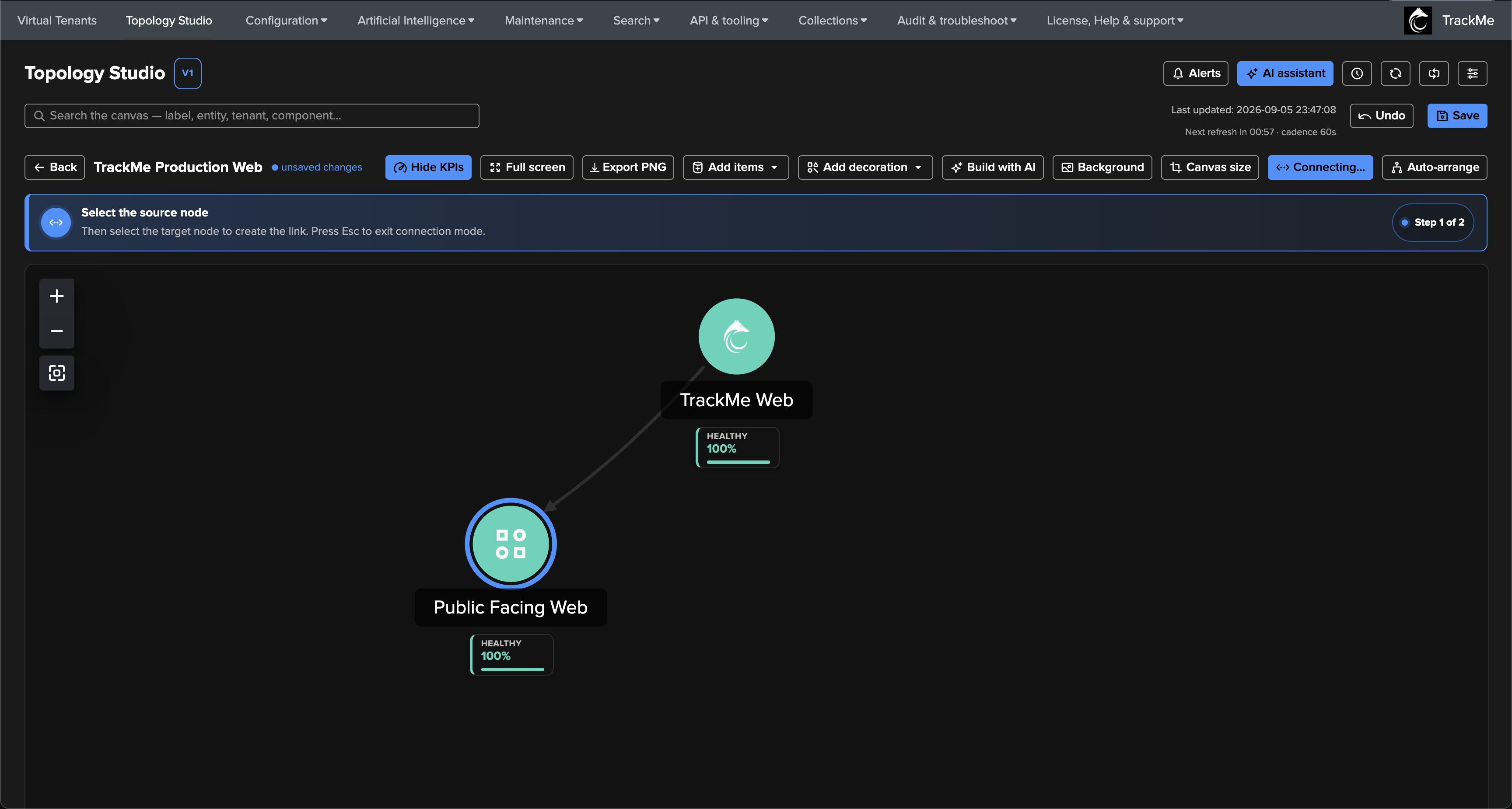Open the Alerts bell button
Image resolution: width=1512 pixels, height=809 pixels.
tap(1196, 73)
